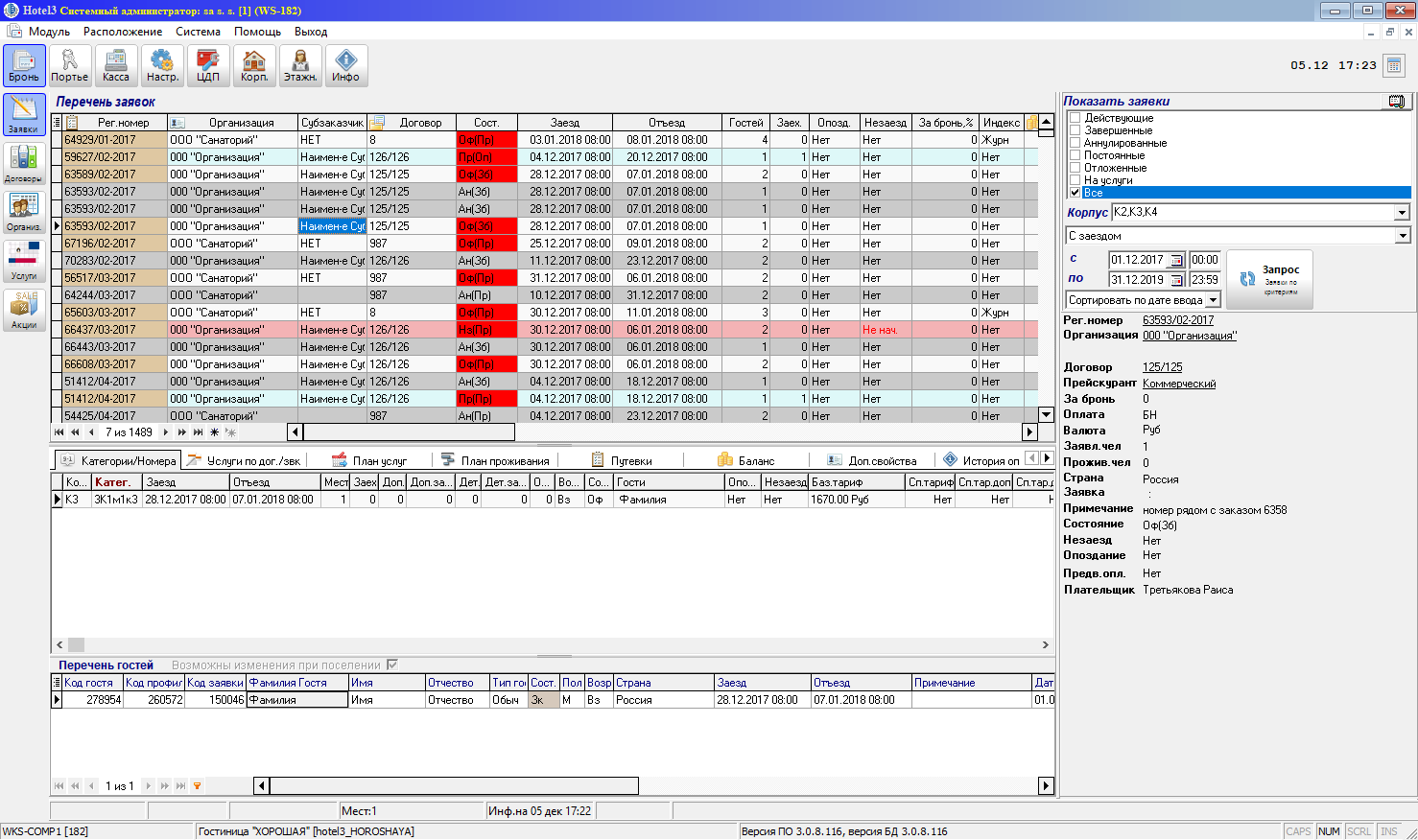Sort by Заезд column header in requests
This screenshot has height=840, width=1418.
565,123
